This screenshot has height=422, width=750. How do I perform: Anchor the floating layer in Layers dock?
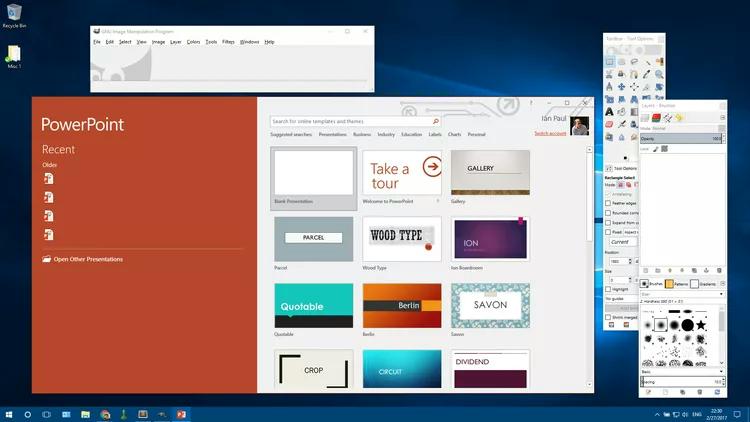point(706,270)
